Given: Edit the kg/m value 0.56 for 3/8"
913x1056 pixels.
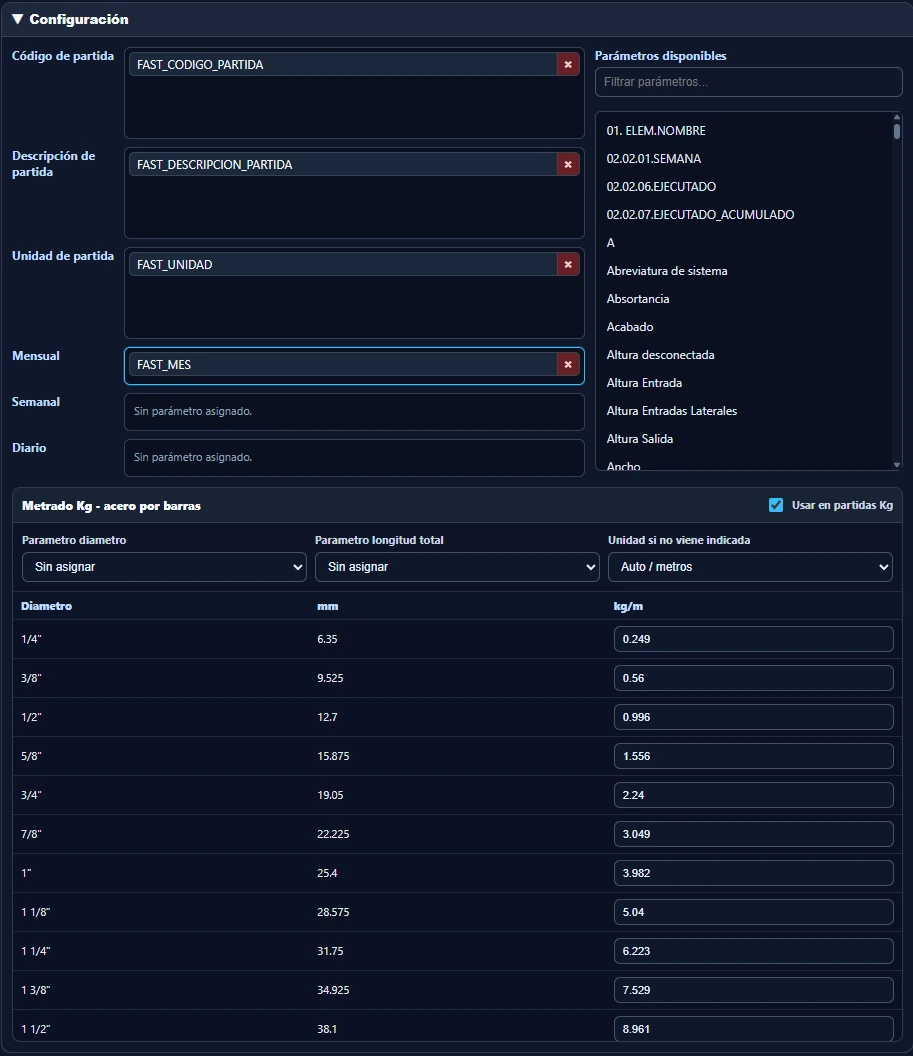Looking at the screenshot, I should [753, 678].
